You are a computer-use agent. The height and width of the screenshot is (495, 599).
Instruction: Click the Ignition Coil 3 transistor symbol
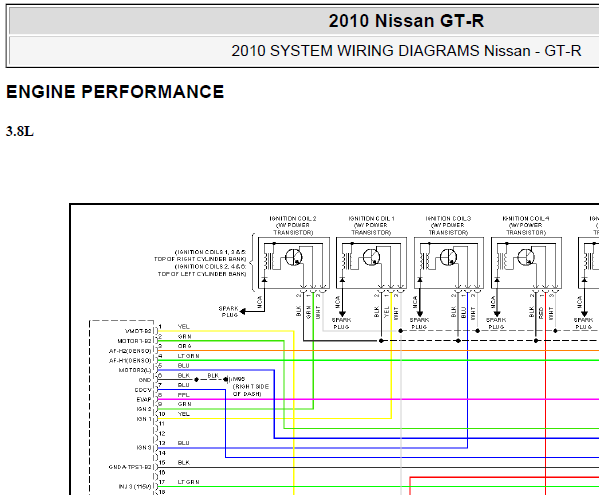coord(448,257)
